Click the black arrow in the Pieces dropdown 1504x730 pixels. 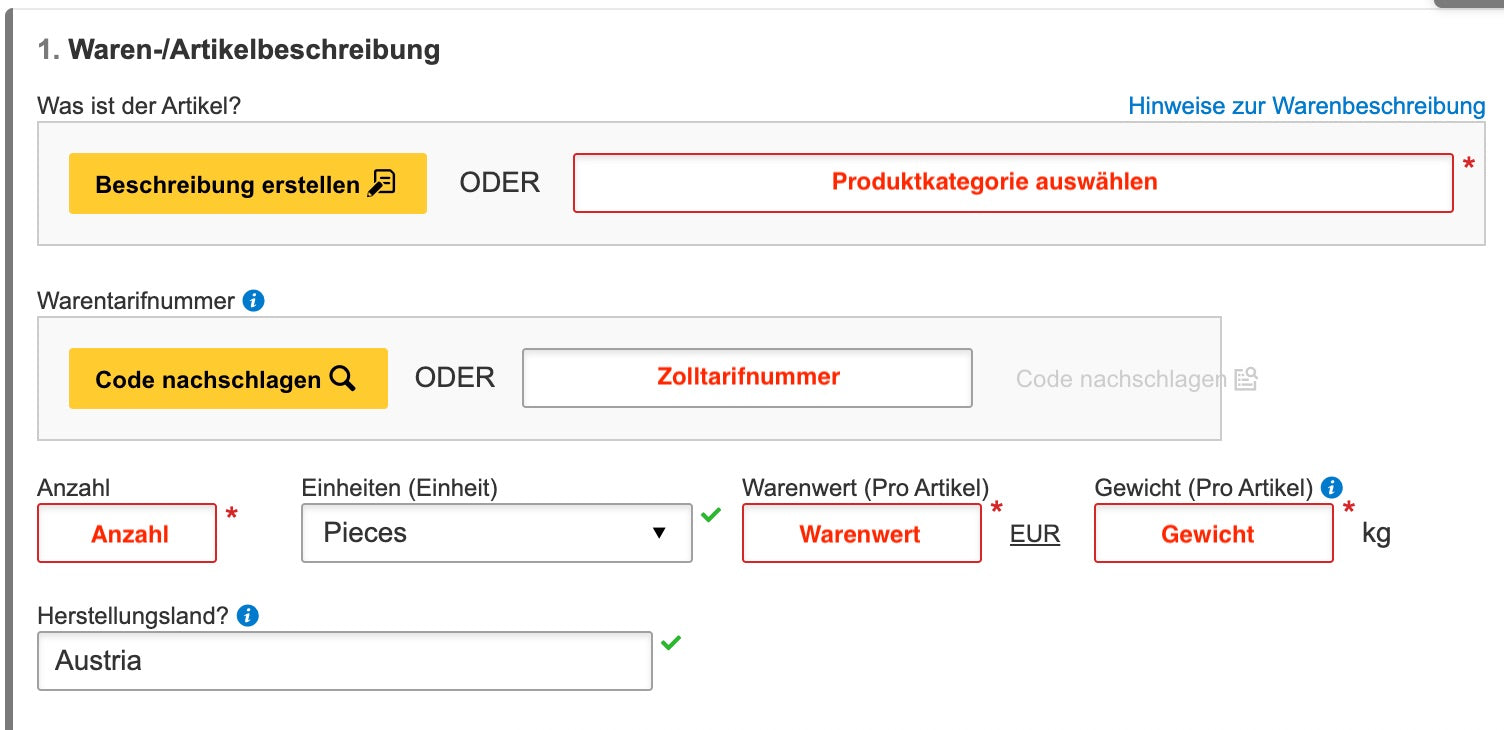659,533
